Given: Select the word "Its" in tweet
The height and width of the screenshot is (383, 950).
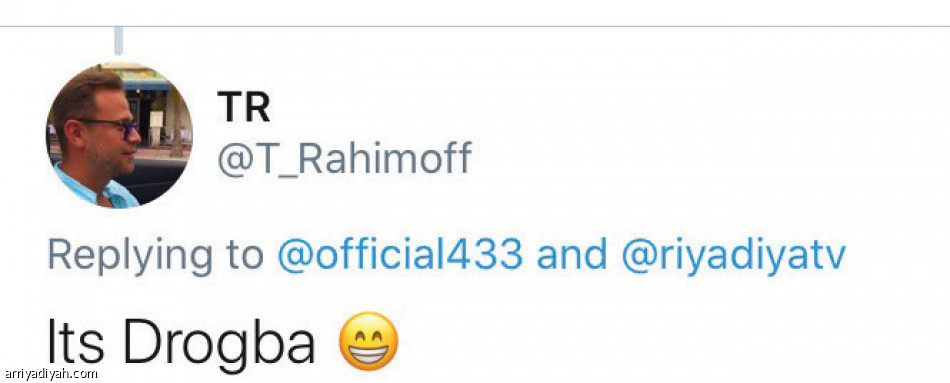Looking at the screenshot, I should pyautogui.click(x=76, y=342).
